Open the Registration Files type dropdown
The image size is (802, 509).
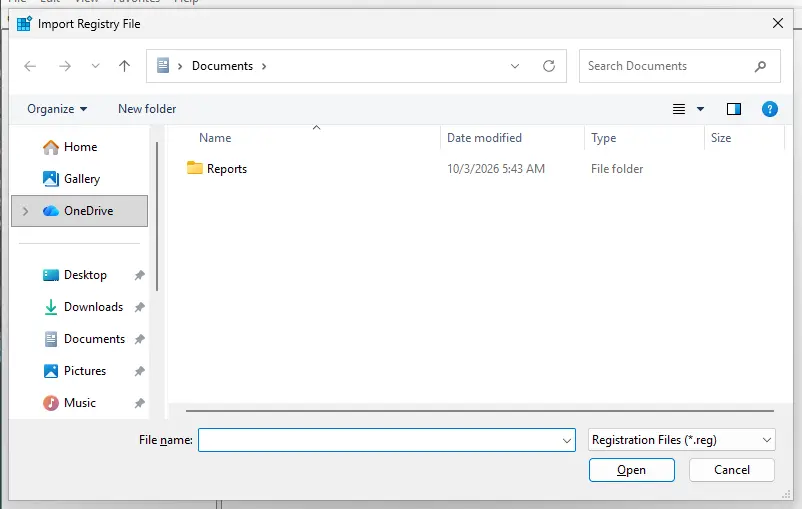[x=681, y=440]
